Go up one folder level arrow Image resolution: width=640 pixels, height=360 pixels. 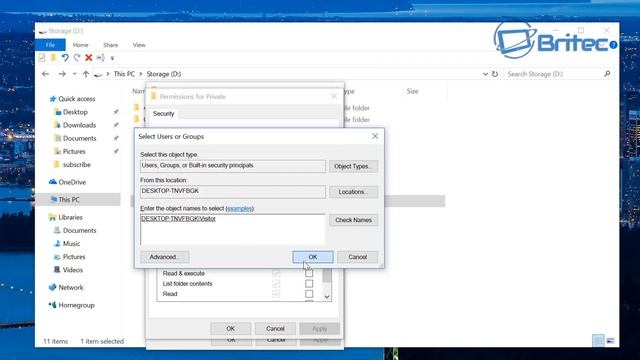point(86,74)
